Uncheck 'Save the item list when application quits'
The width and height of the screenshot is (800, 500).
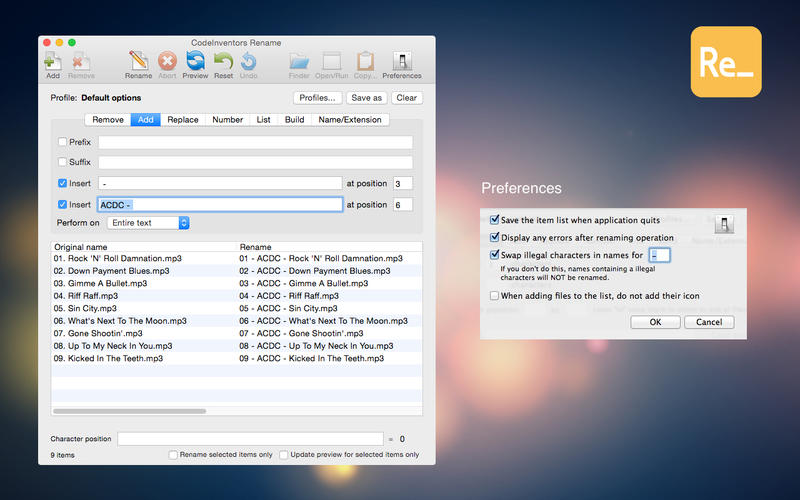(x=494, y=219)
